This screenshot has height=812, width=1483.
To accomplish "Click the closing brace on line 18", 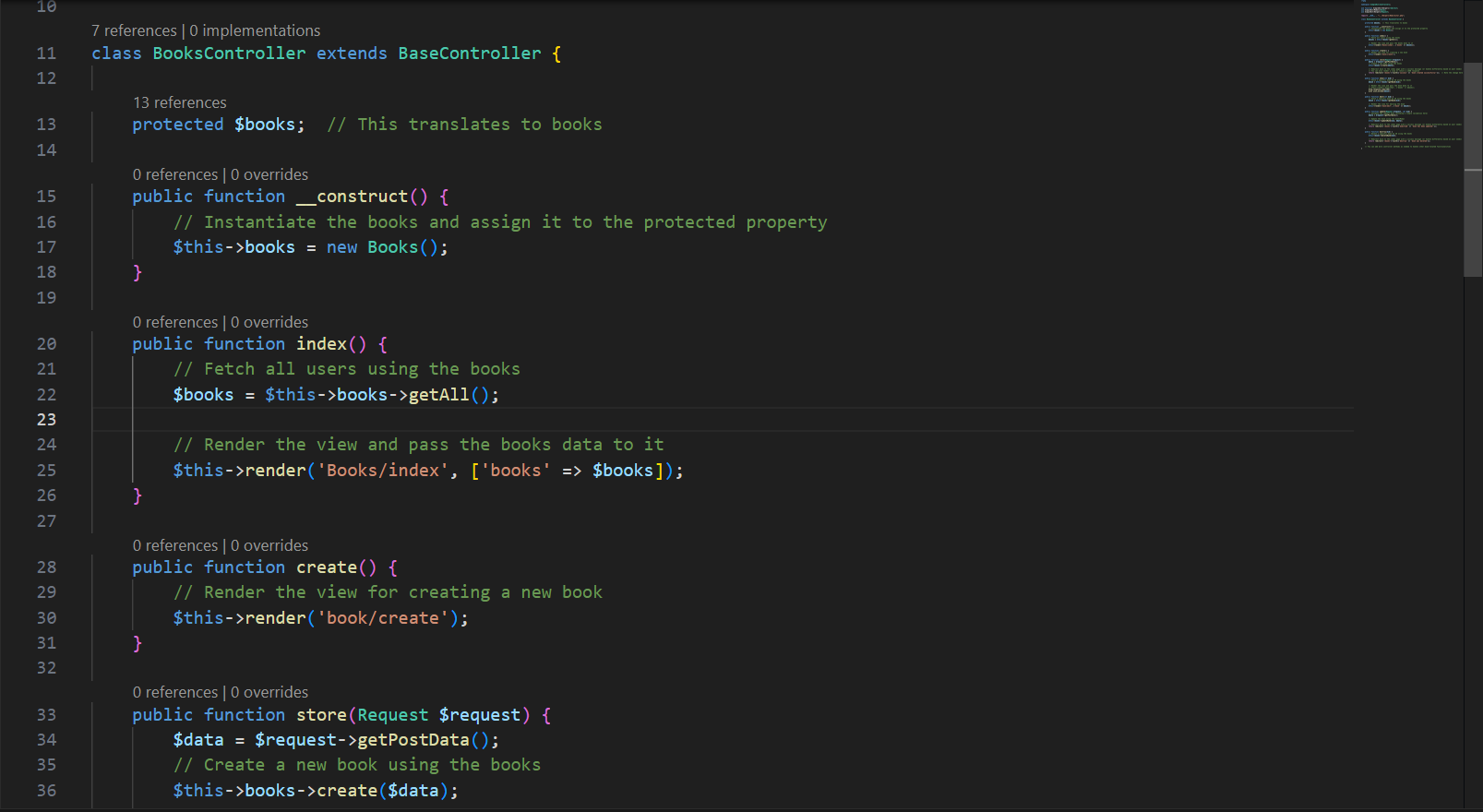I will pyautogui.click(x=138, y=272).
